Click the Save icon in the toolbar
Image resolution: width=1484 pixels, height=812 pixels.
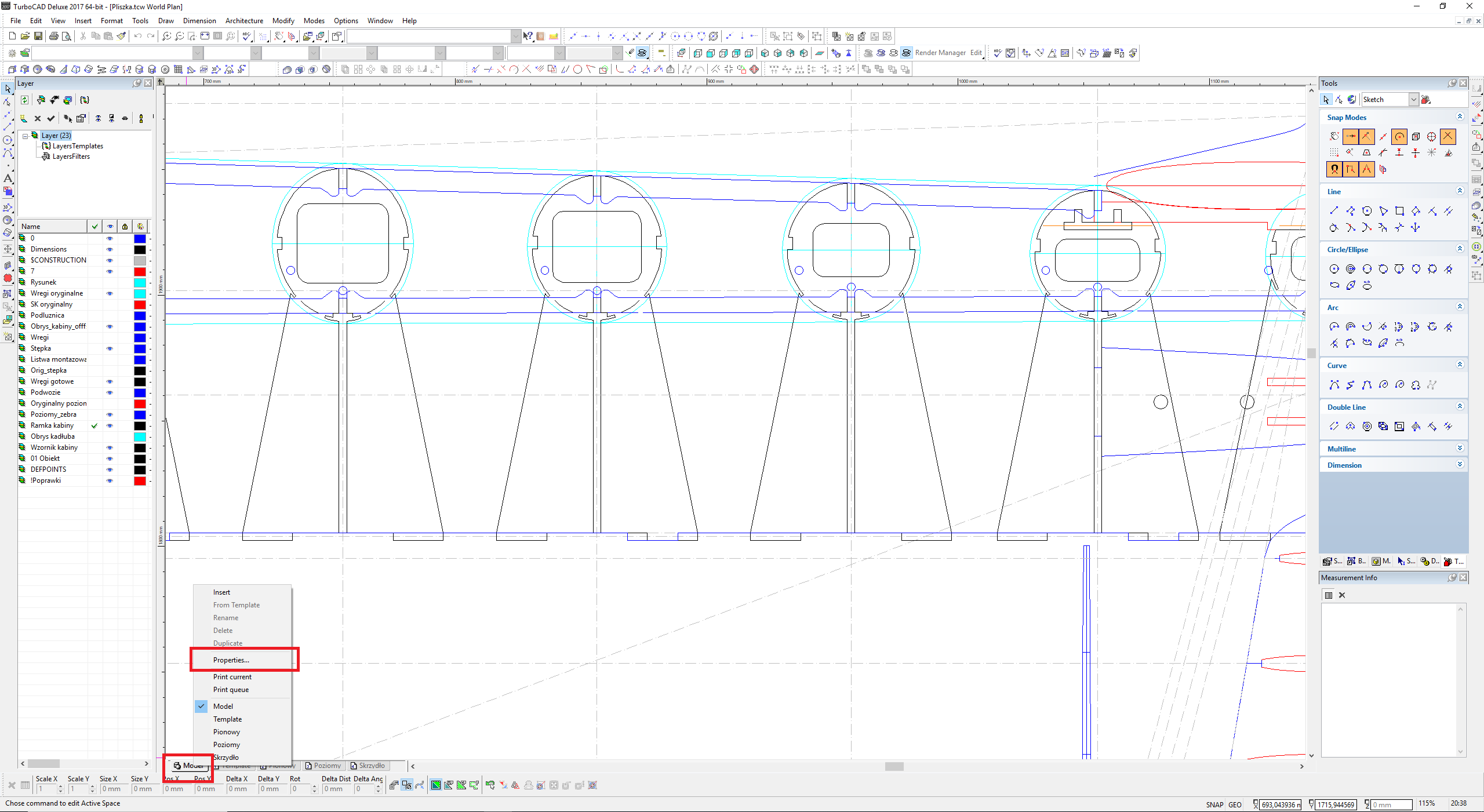(38, 36)
